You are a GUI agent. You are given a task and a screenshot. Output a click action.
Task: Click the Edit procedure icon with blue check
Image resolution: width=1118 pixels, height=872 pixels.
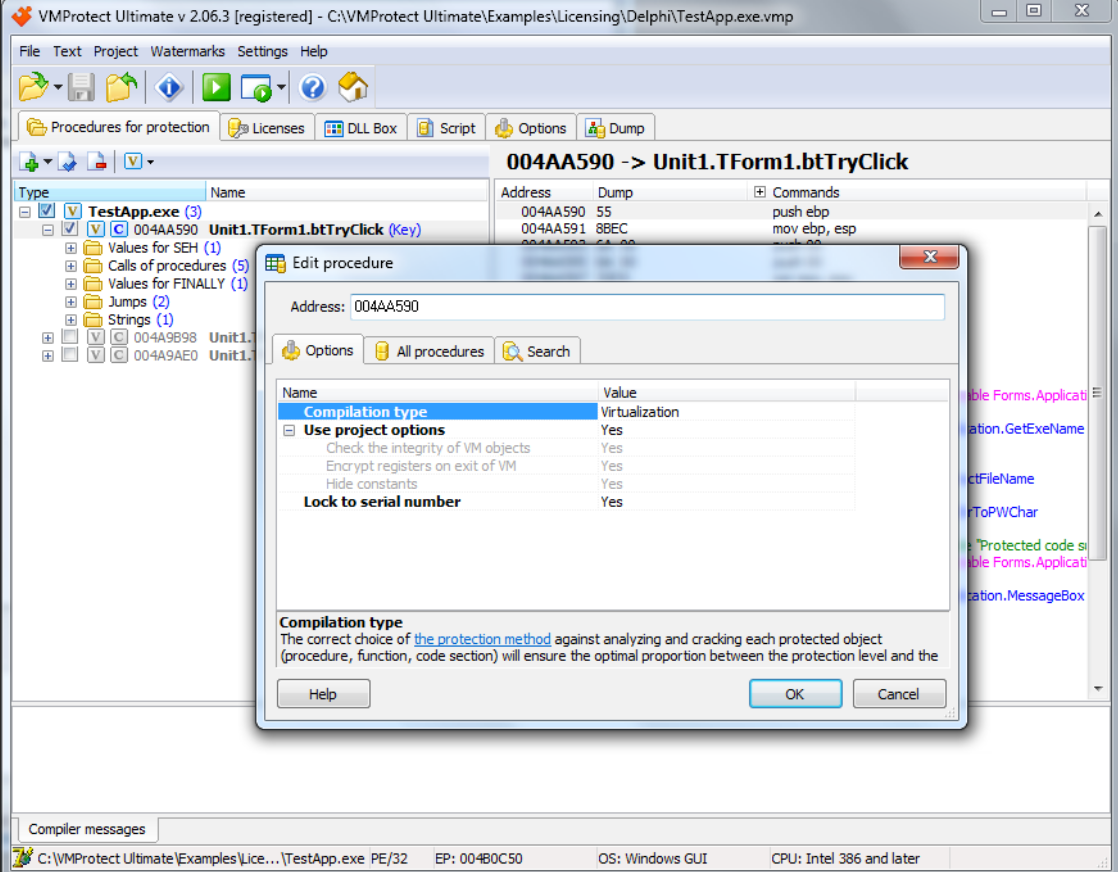pyautogui.click(x=68, y=162)
